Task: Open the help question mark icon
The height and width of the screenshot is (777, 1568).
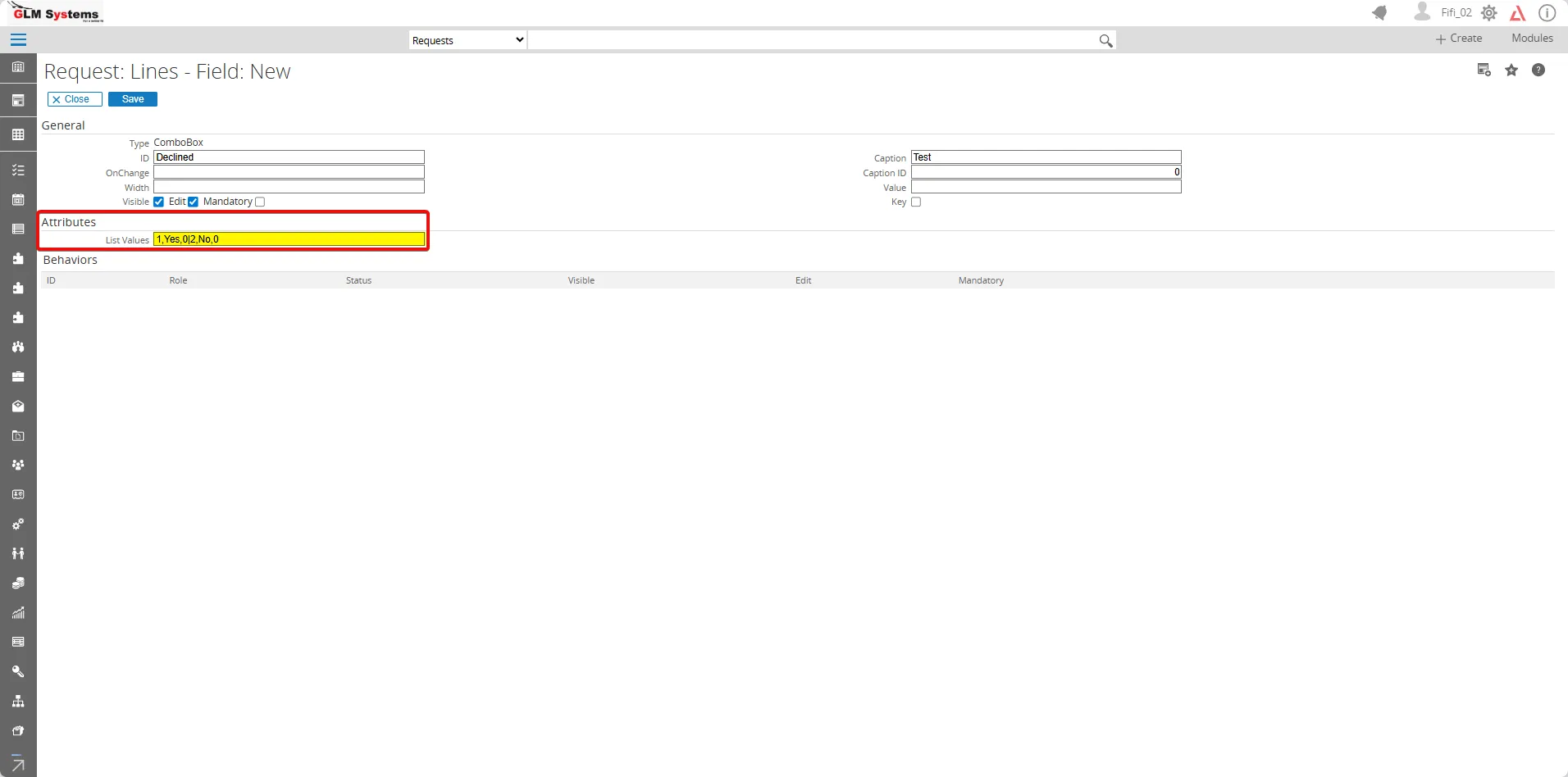Action: pyautogui.click(x=1538, y=70)
